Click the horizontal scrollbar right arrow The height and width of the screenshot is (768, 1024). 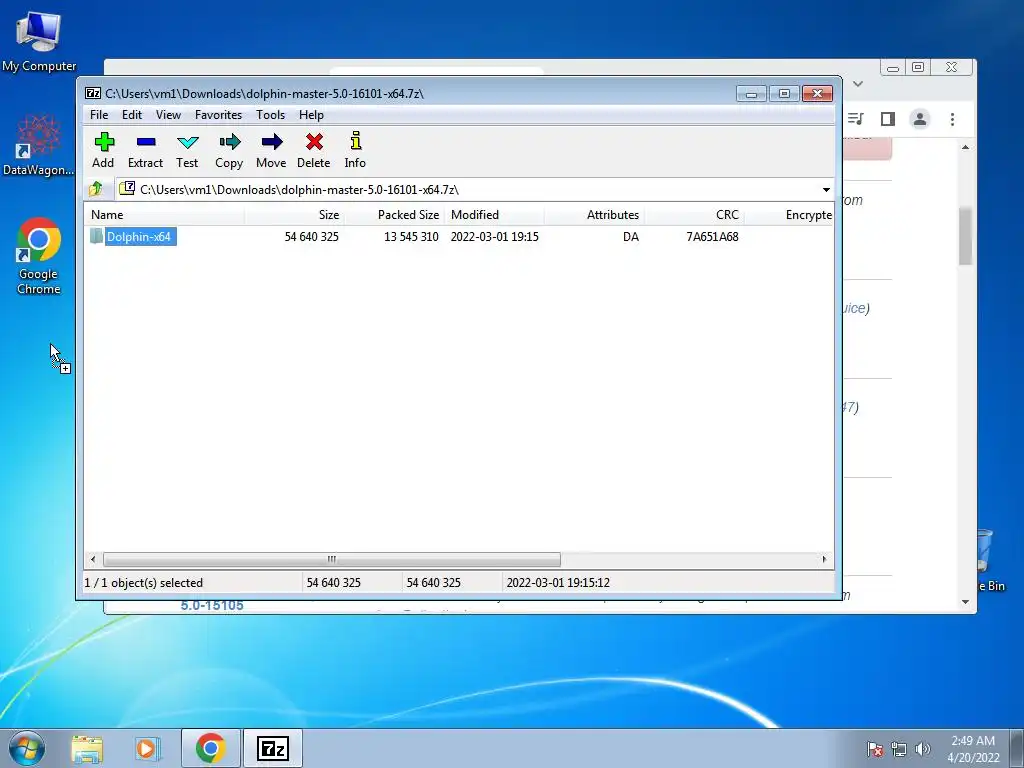tap(824, 560)
